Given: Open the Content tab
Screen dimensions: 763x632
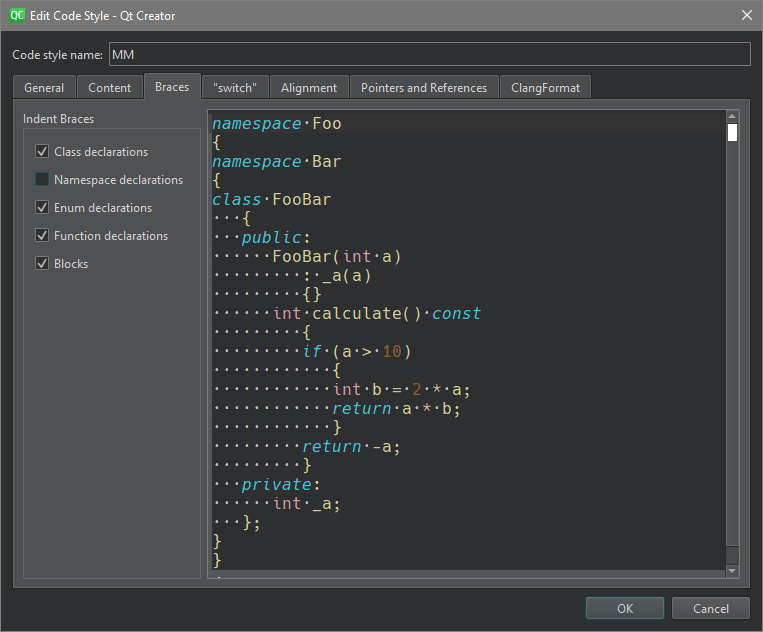Looking at the screenshot, I should point(109,88).
